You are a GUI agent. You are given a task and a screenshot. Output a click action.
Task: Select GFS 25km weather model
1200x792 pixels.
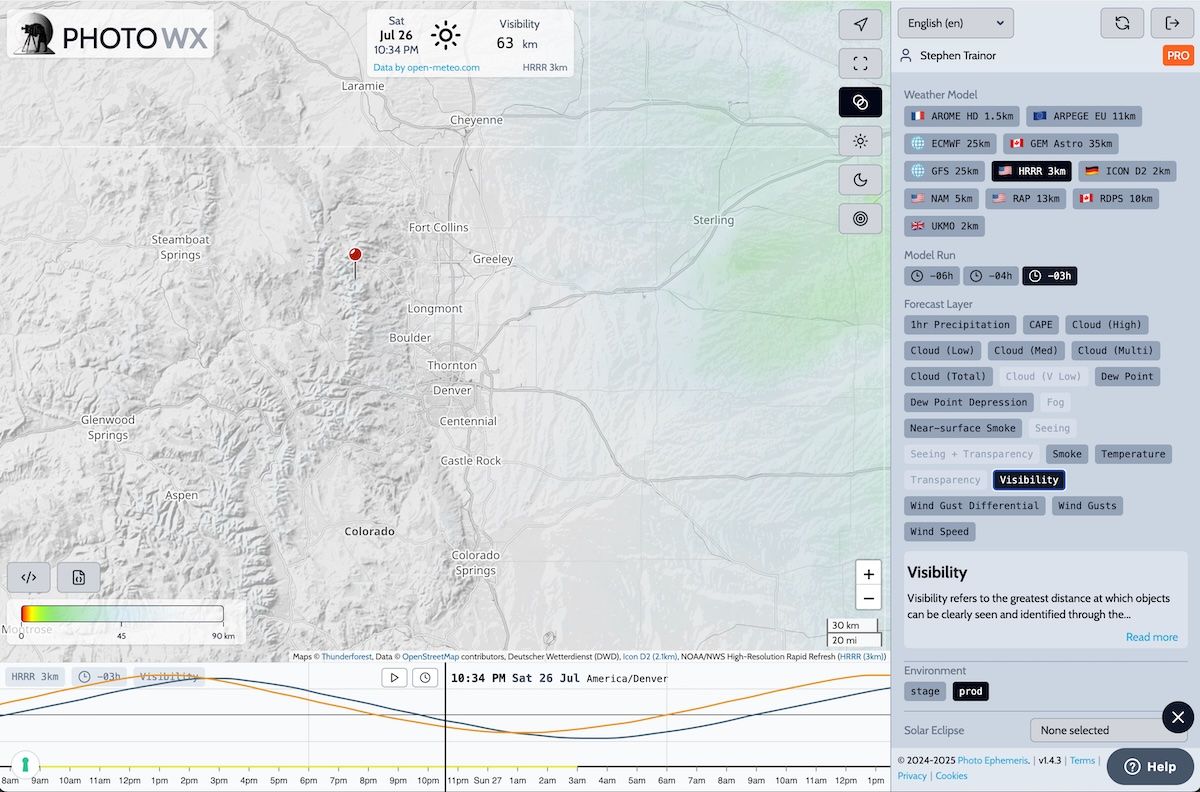[944, 171]
